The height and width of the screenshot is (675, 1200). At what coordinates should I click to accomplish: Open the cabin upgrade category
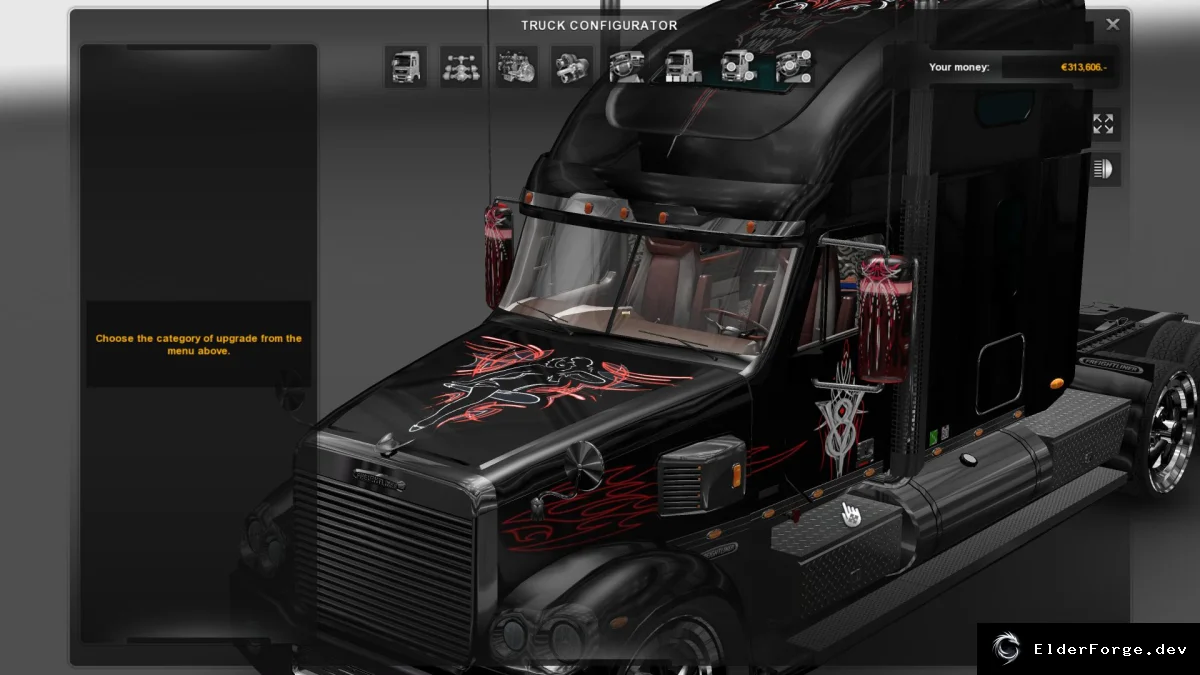[x=406, y=67]
